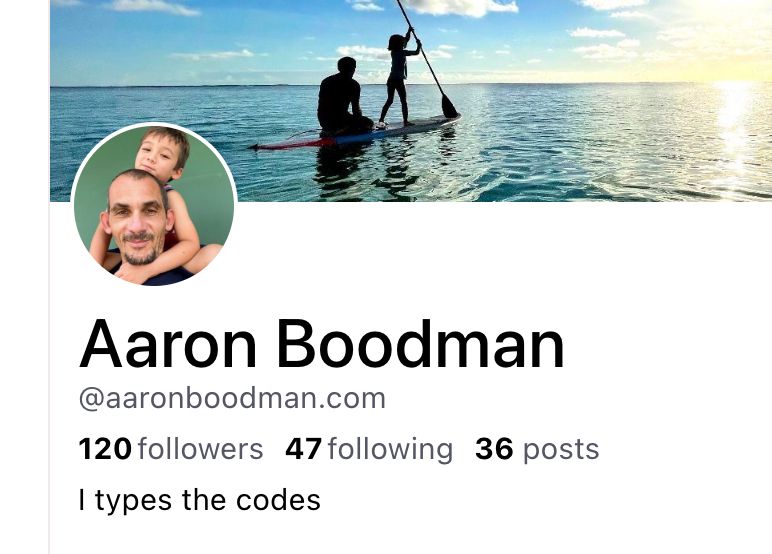Click the standing child holding the paddle
Screen dimensions: 772x554
(x=400, y=79)
